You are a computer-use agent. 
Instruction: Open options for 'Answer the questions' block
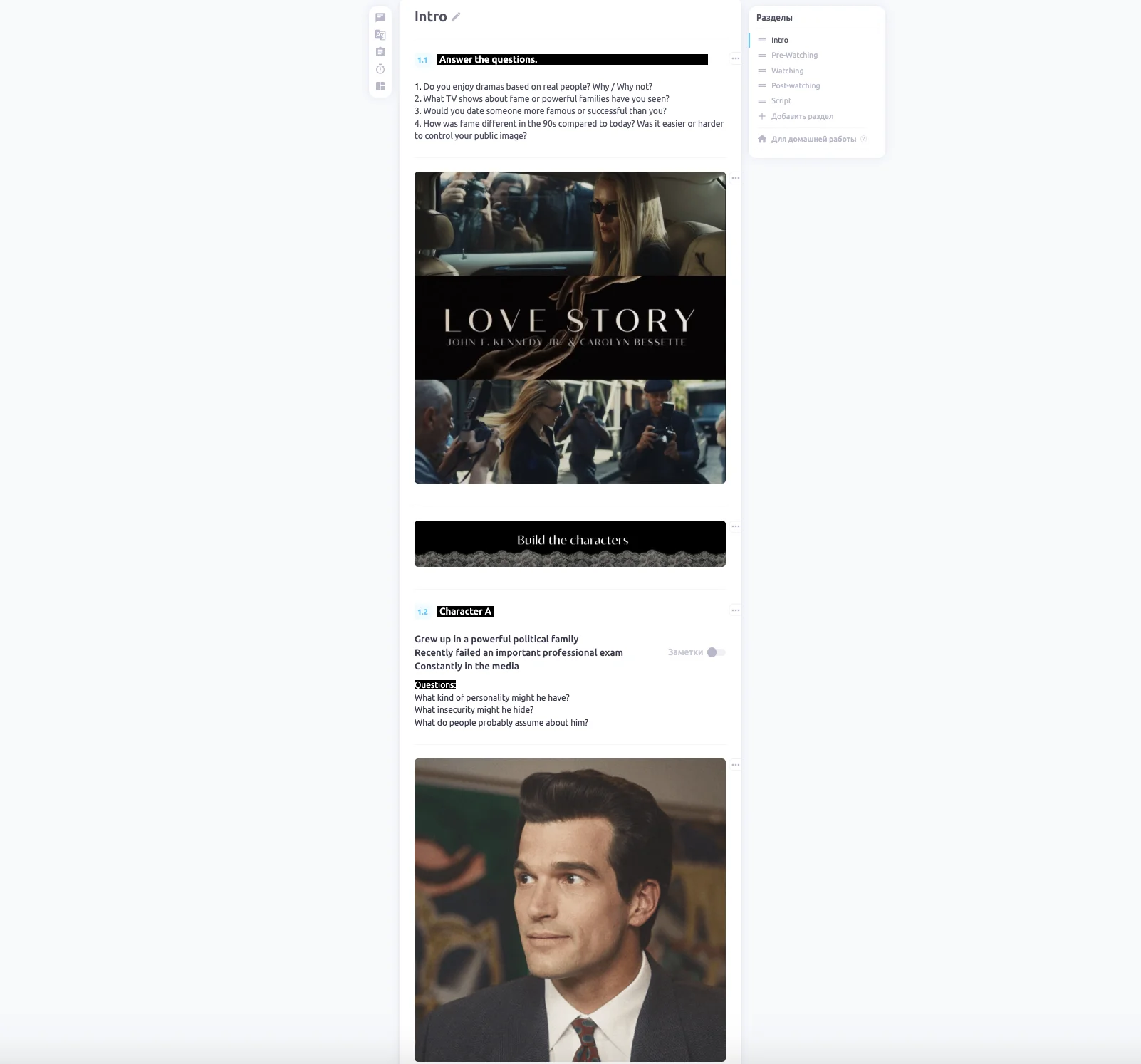point(735,59)
